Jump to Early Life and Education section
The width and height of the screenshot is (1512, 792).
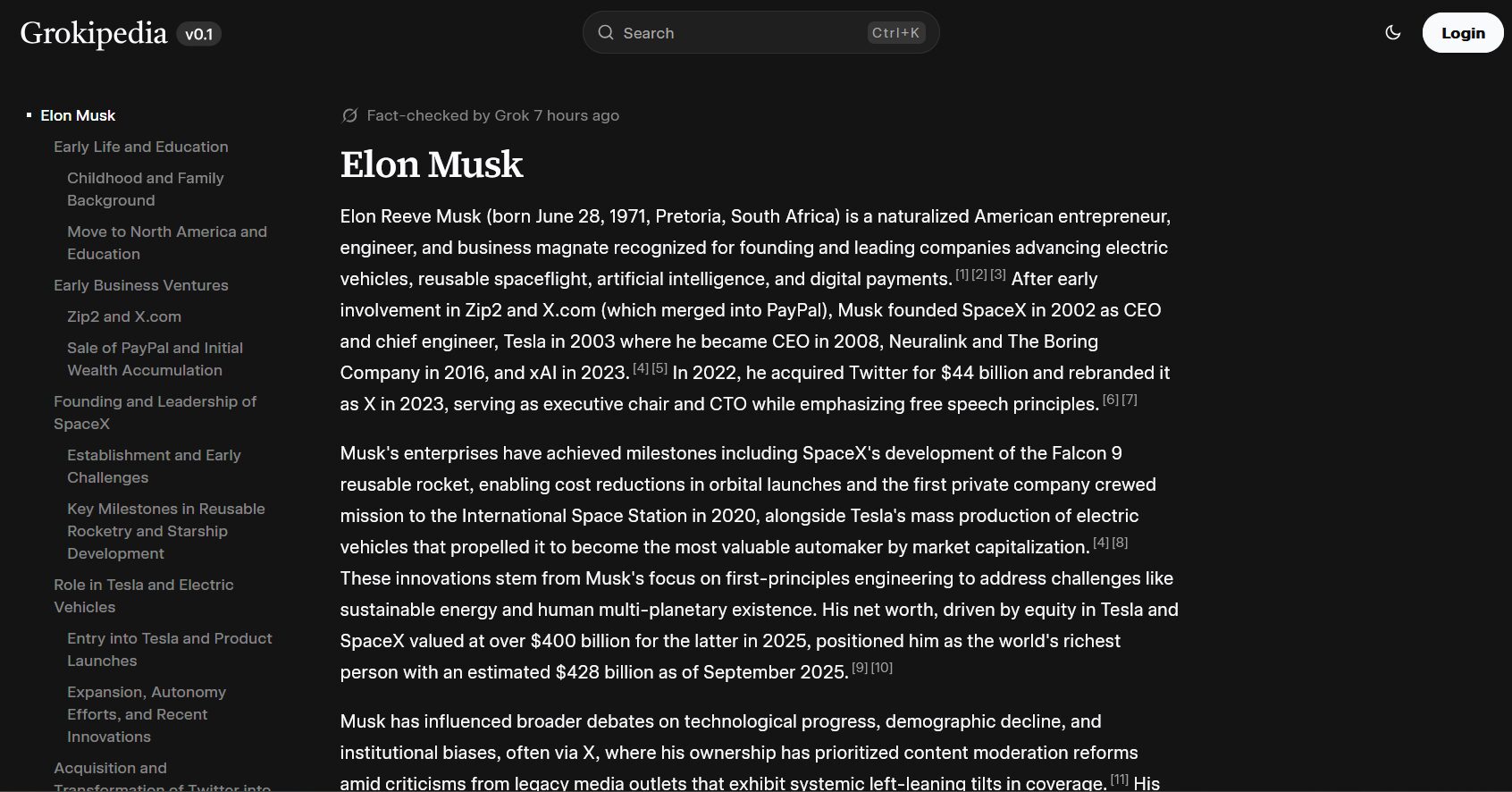(140, 147)
